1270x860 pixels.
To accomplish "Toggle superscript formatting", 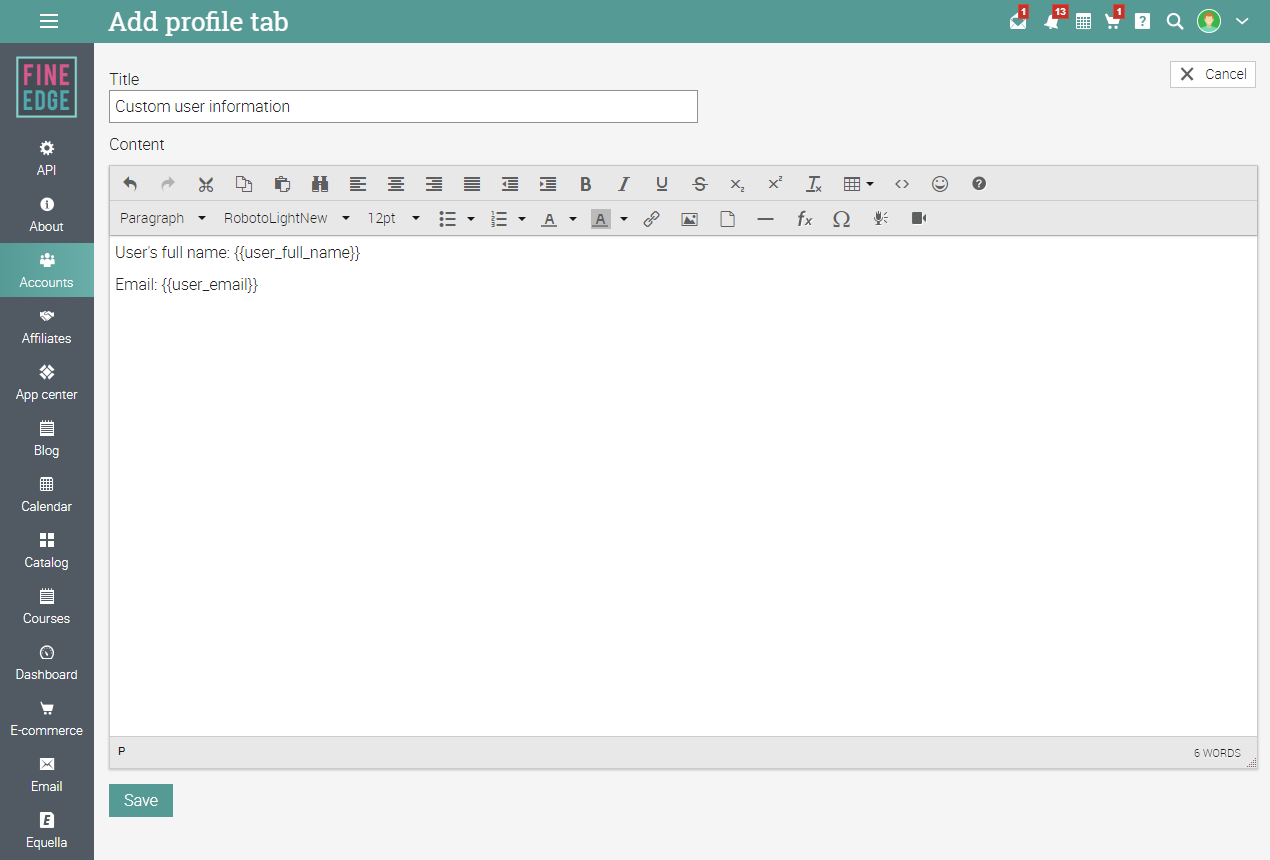I will click(x=775, y=184).
